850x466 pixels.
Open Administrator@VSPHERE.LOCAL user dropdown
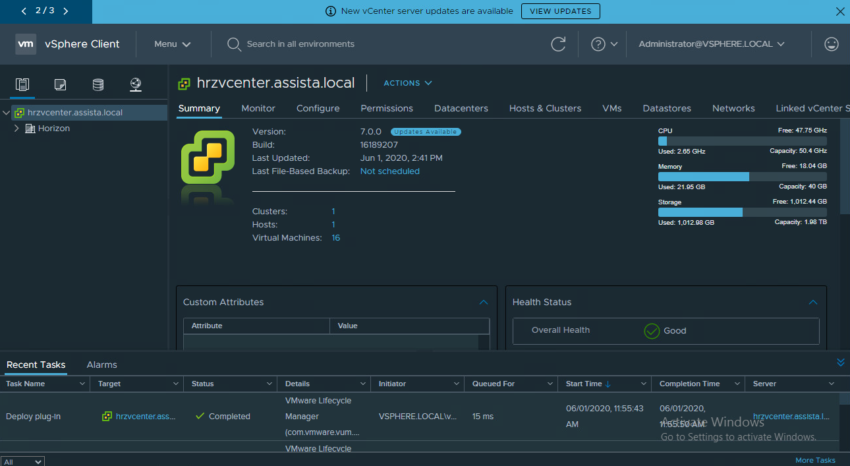point(711,44)
